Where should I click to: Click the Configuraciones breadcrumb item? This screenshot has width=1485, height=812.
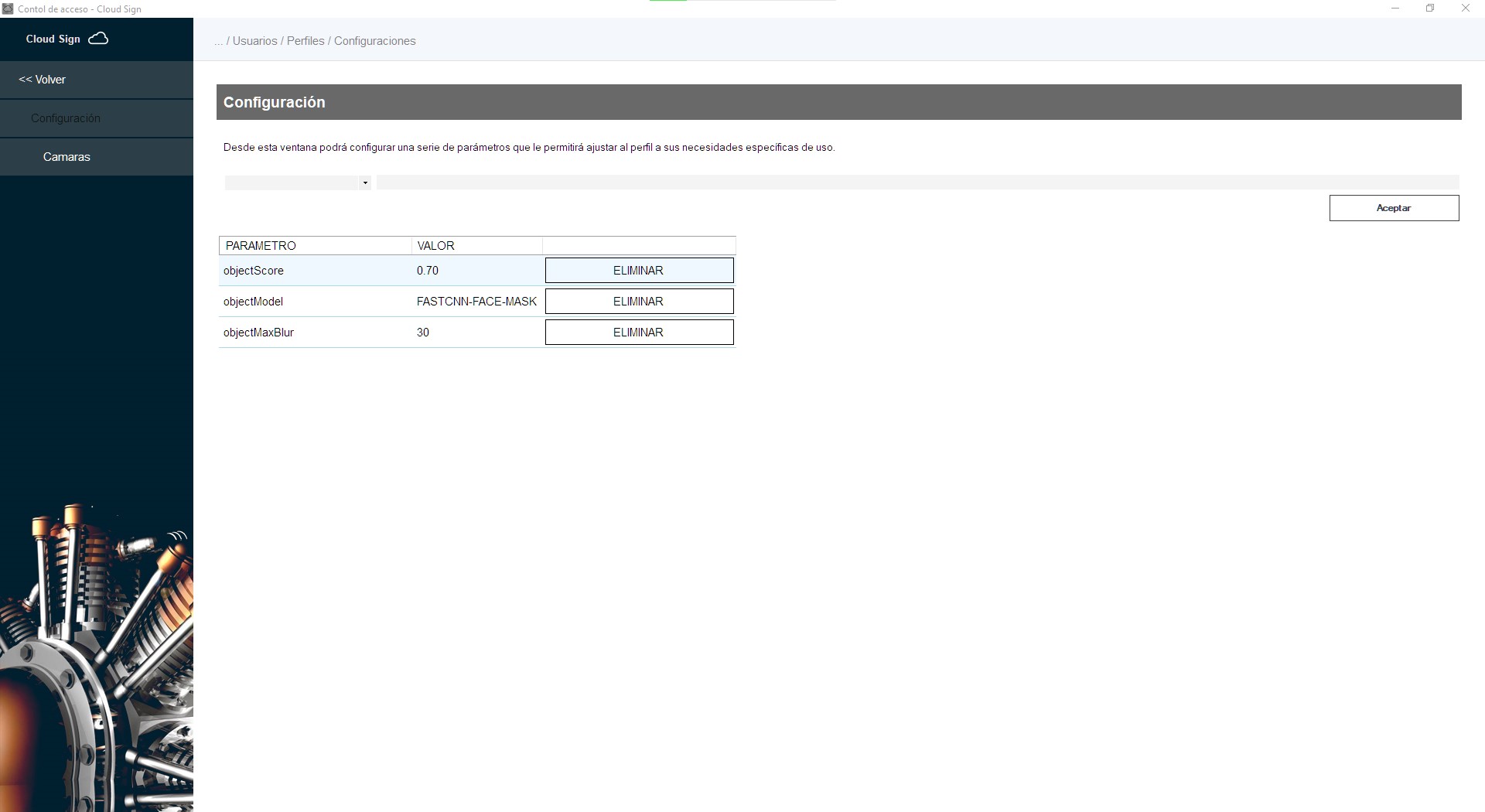(374, 41)
